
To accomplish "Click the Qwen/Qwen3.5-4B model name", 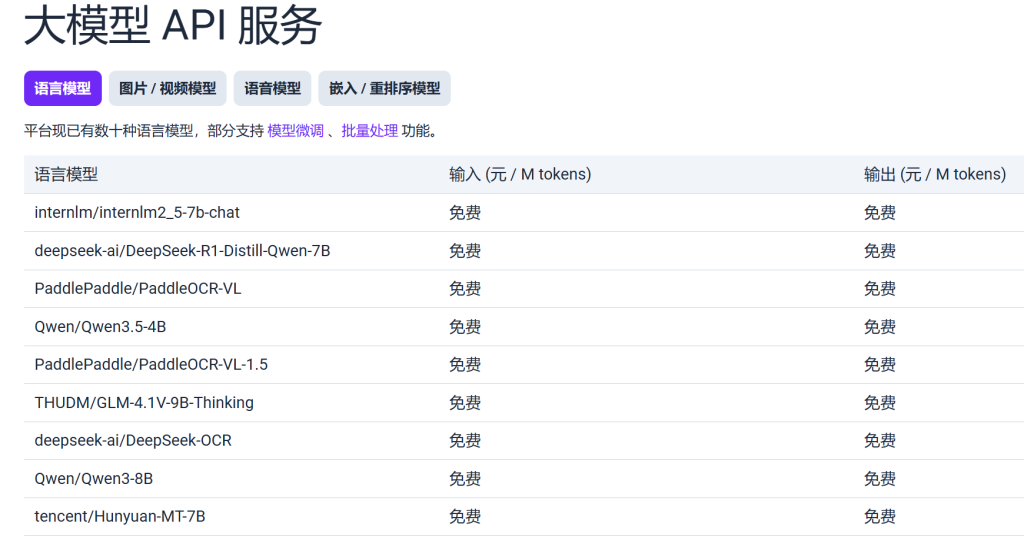I will (100, 327).
